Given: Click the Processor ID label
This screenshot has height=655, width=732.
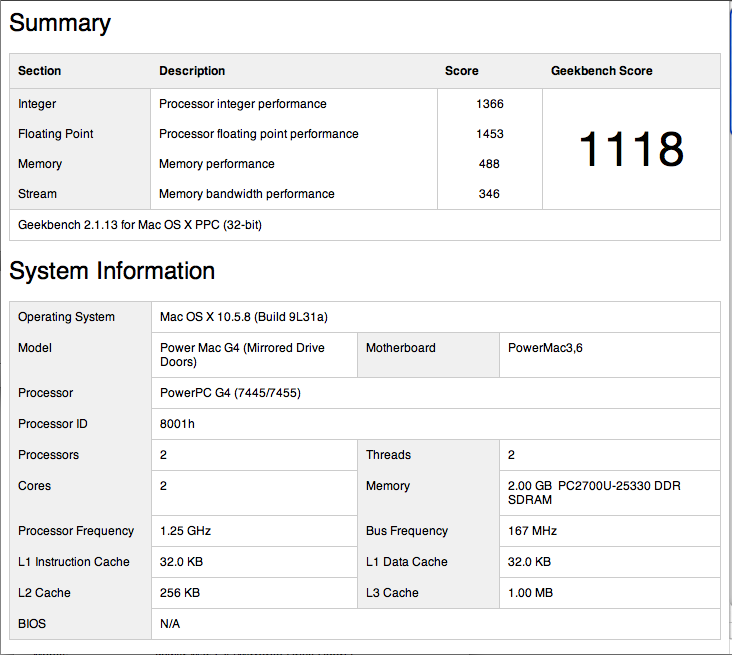Looking at the screenshot, I should pos(53,424).
